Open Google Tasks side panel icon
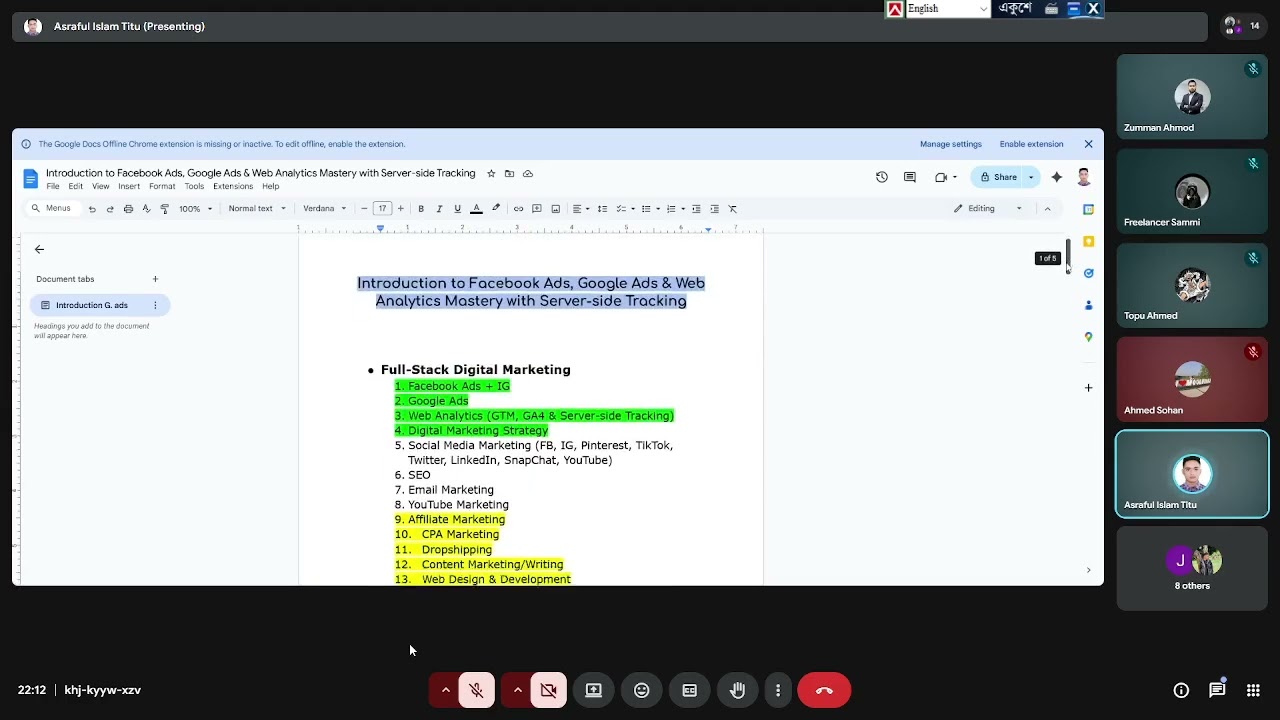 [x=1089, y=273]
